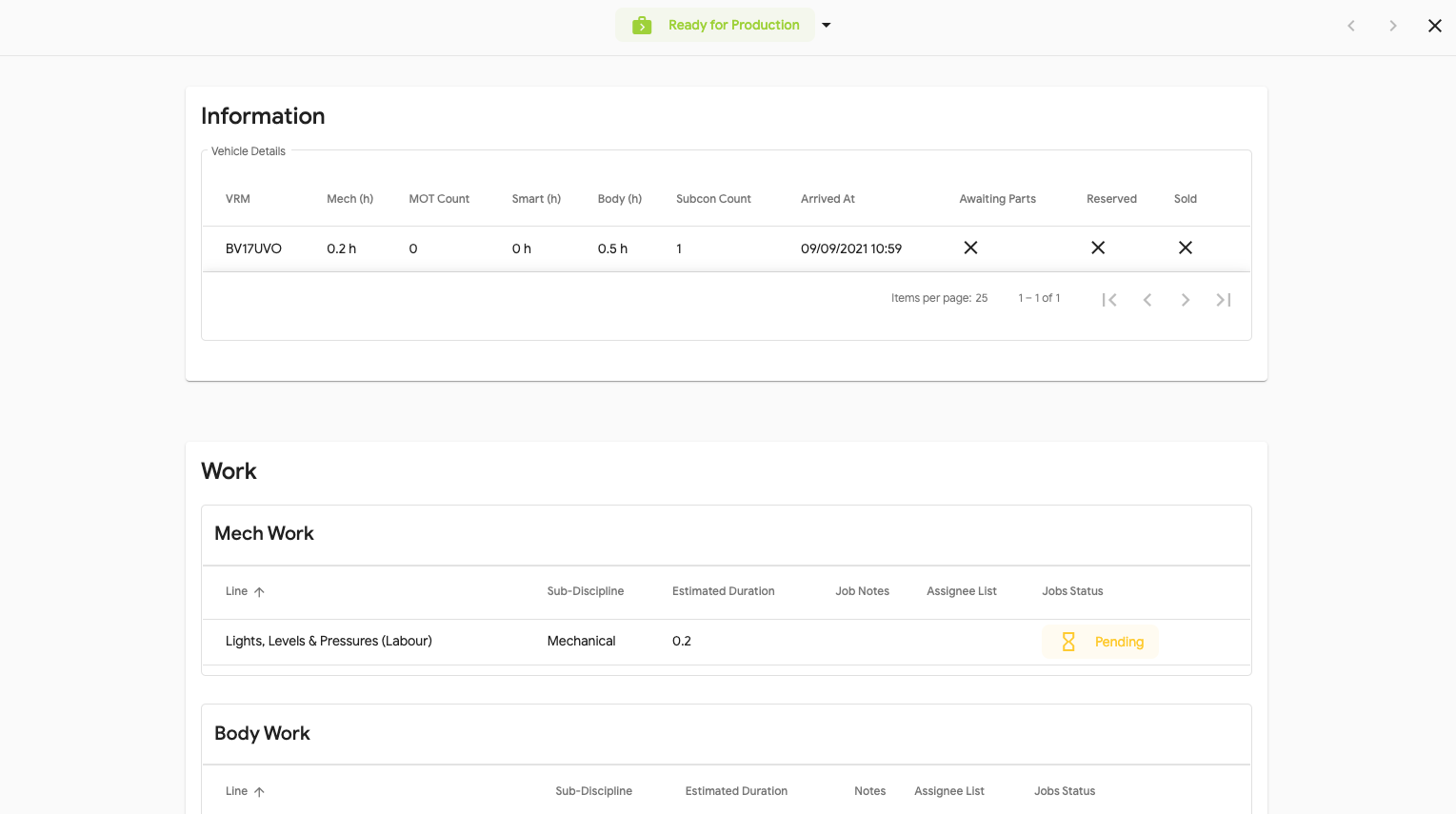Click the Reserved column header
Viewport: 1456px width, 814px height.
coord(1111,199)
